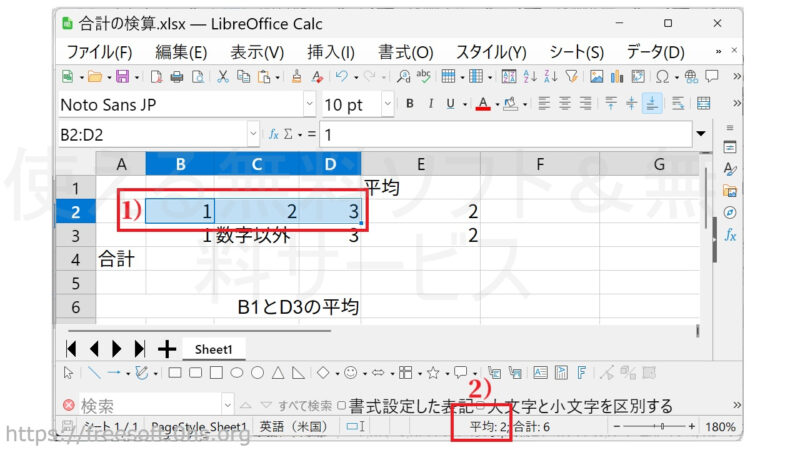Screen dimensions: 800x450
Task: Toggle Underline formatting
Action: coord(450,104)
